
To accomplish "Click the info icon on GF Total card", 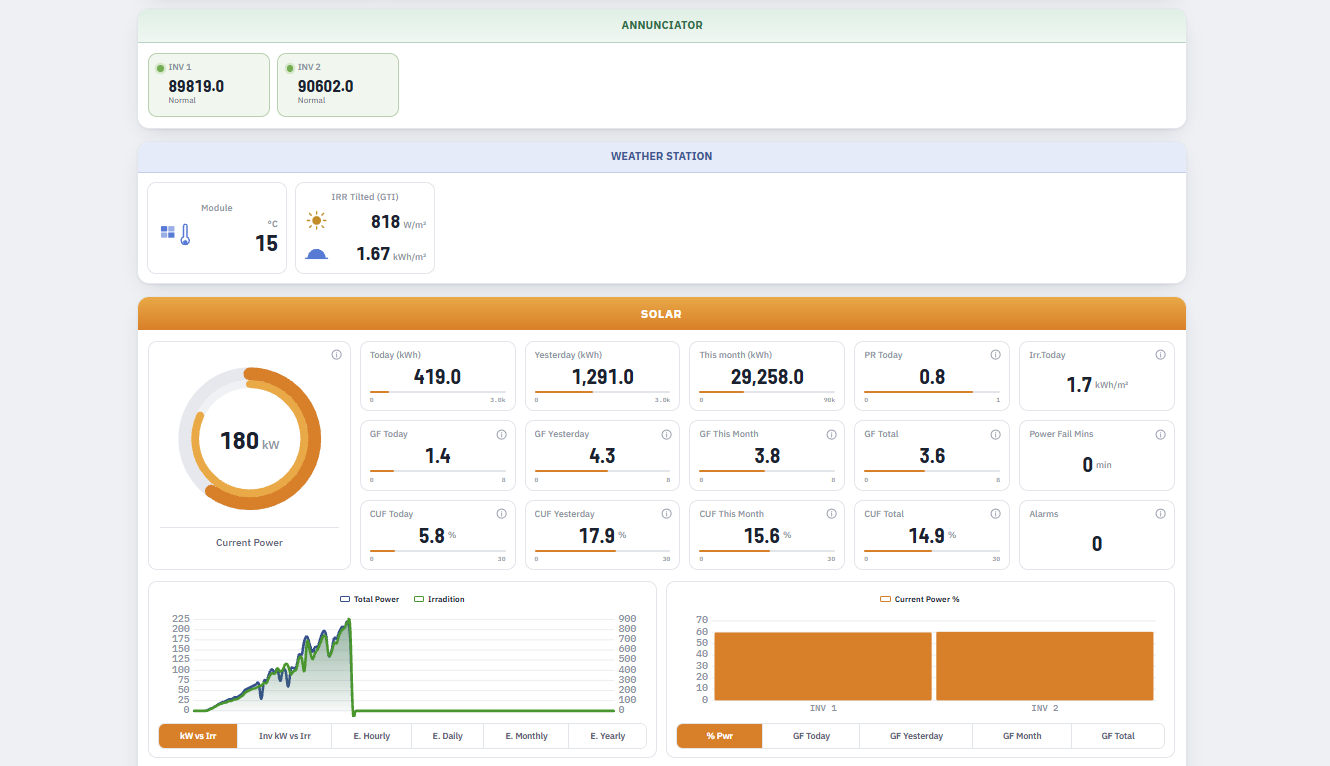I will [x=995, y=435].
